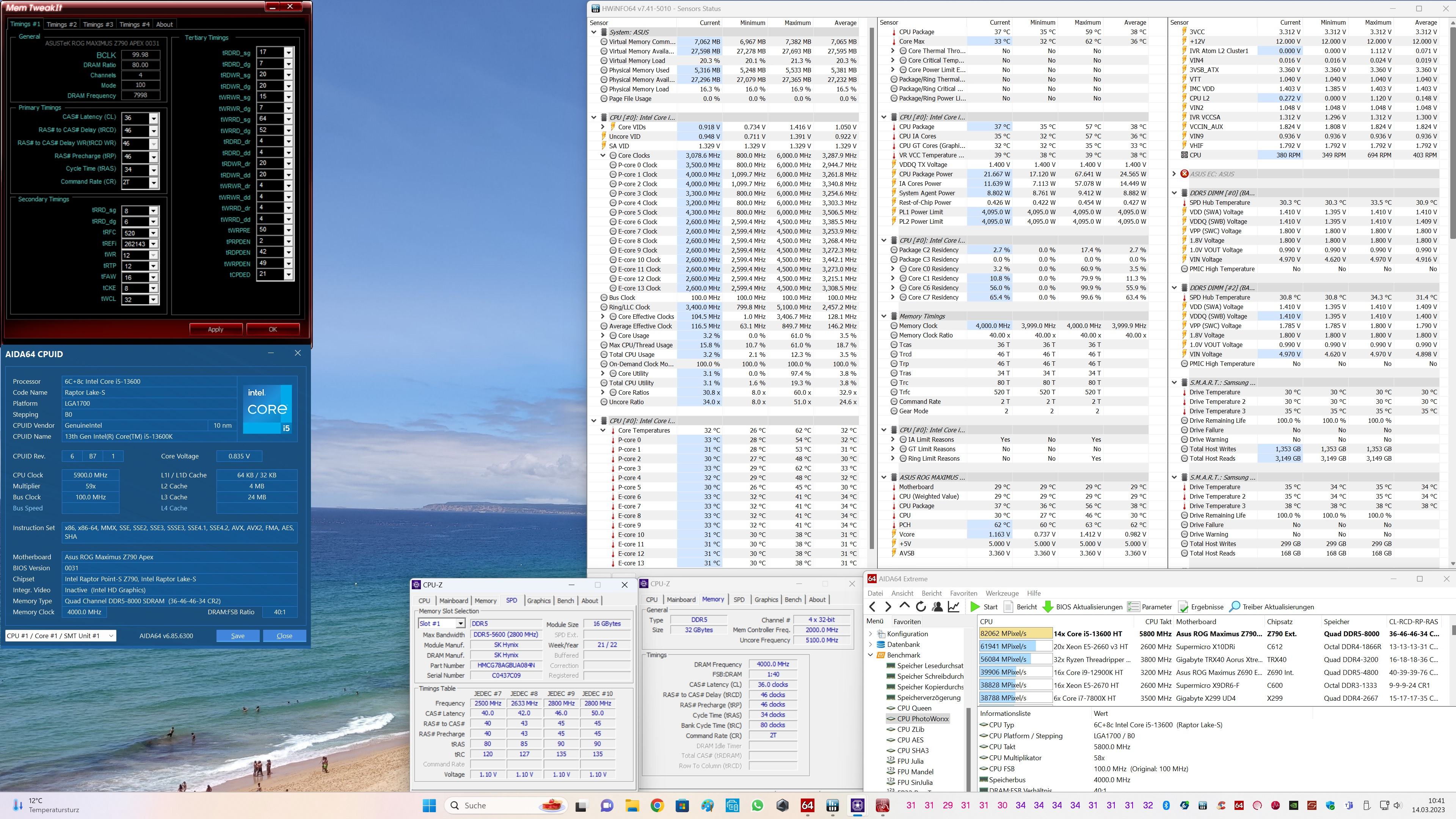Open the tRDRD_sg tertiary timing dropdown
The height and width of the screenshot is (819, 1456).
289,53
